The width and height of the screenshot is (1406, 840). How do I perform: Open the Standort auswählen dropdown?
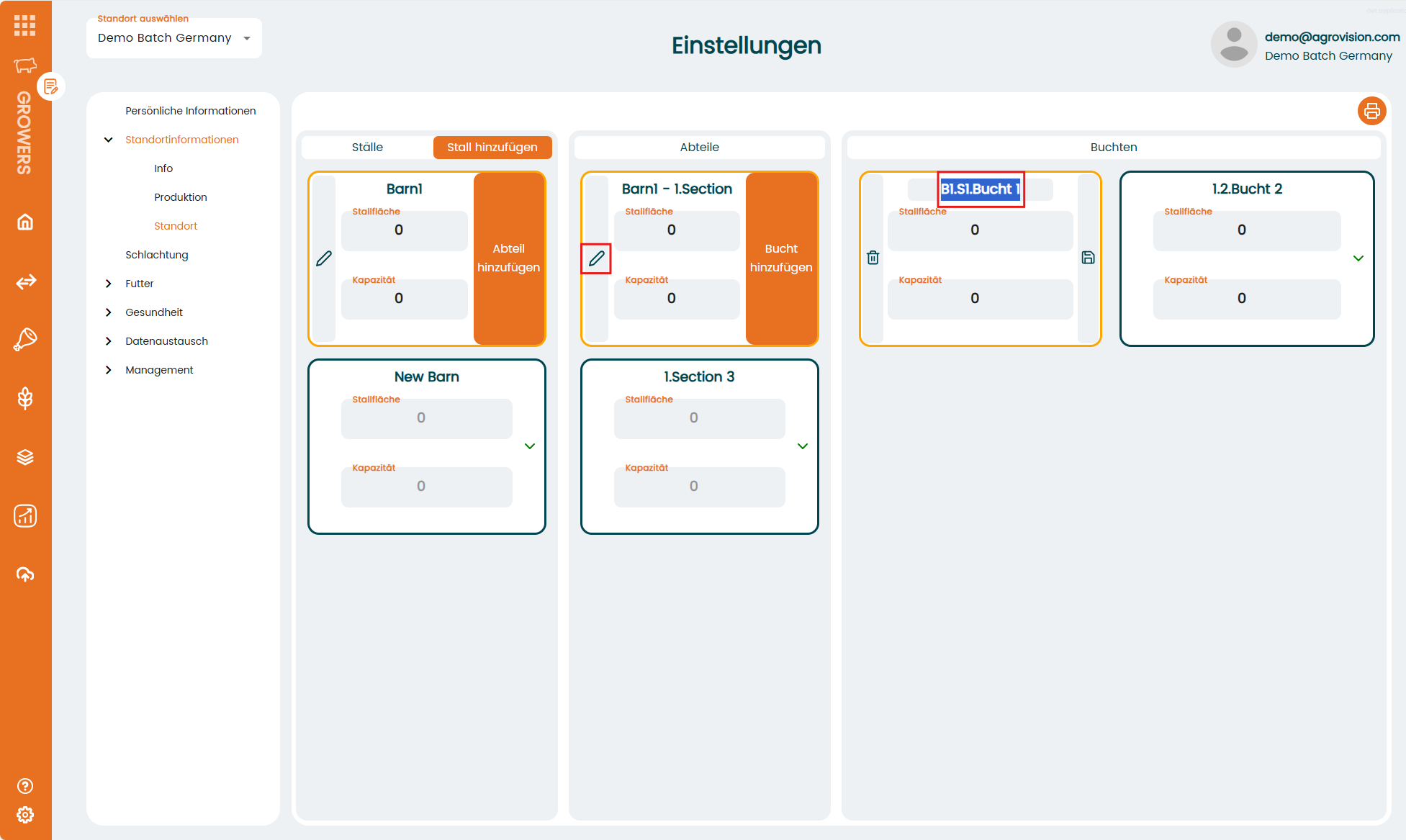[174, 38]
